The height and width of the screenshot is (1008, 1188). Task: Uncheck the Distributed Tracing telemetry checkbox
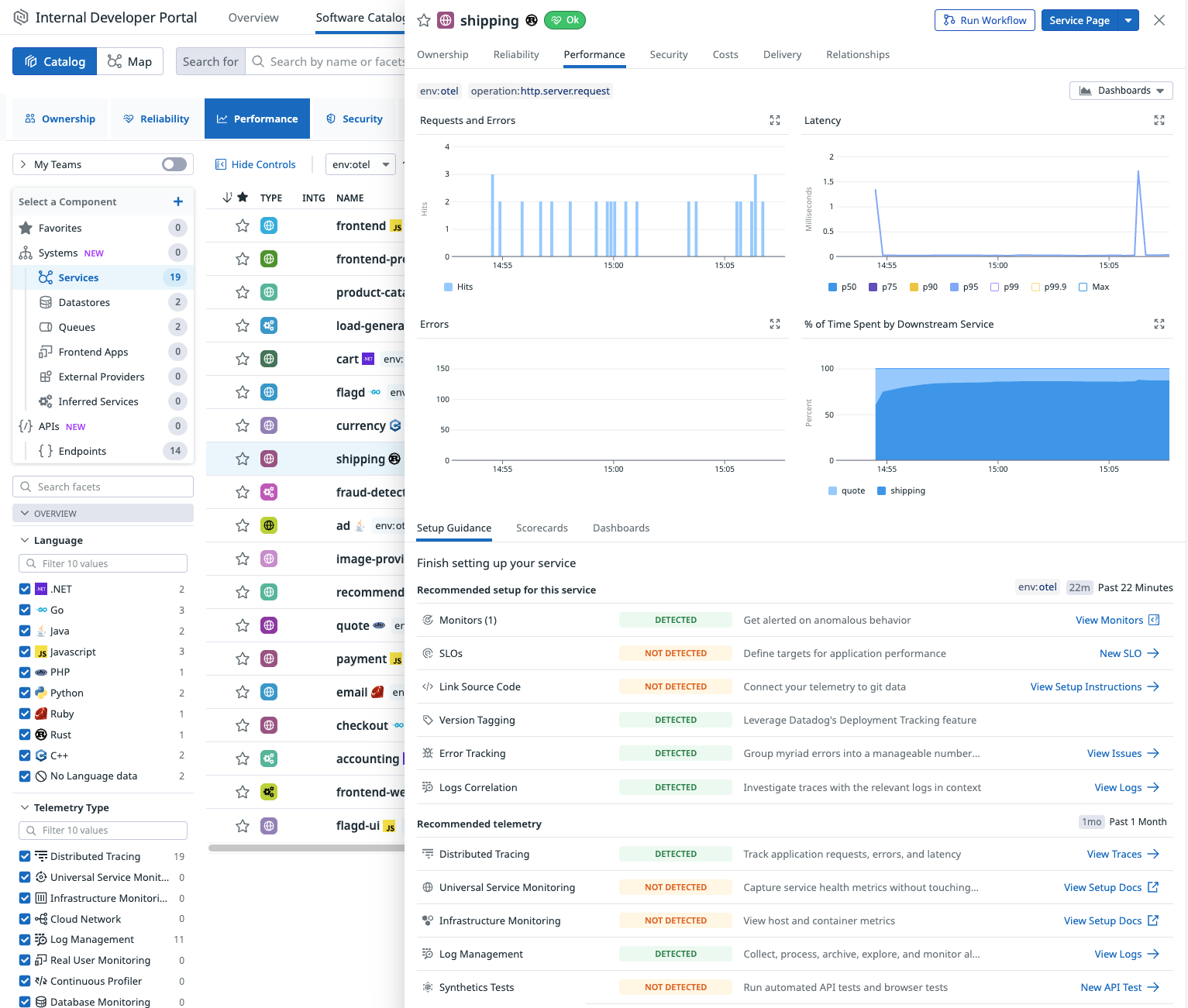tap(25, 856)
